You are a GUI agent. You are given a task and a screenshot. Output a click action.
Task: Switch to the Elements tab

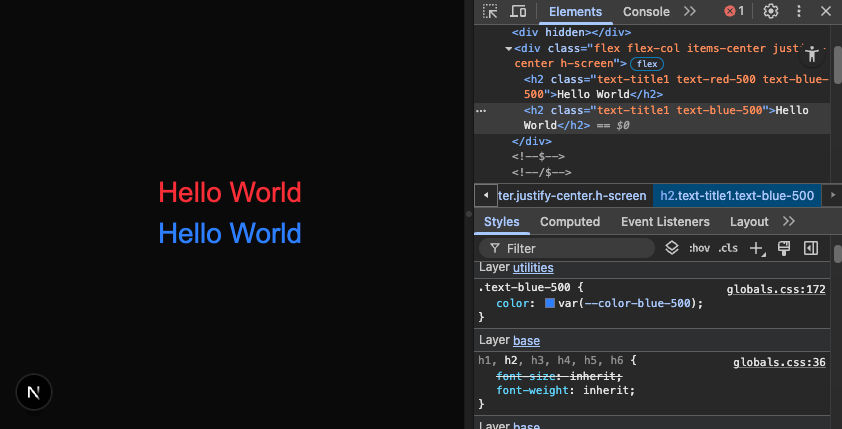[575, 12]
